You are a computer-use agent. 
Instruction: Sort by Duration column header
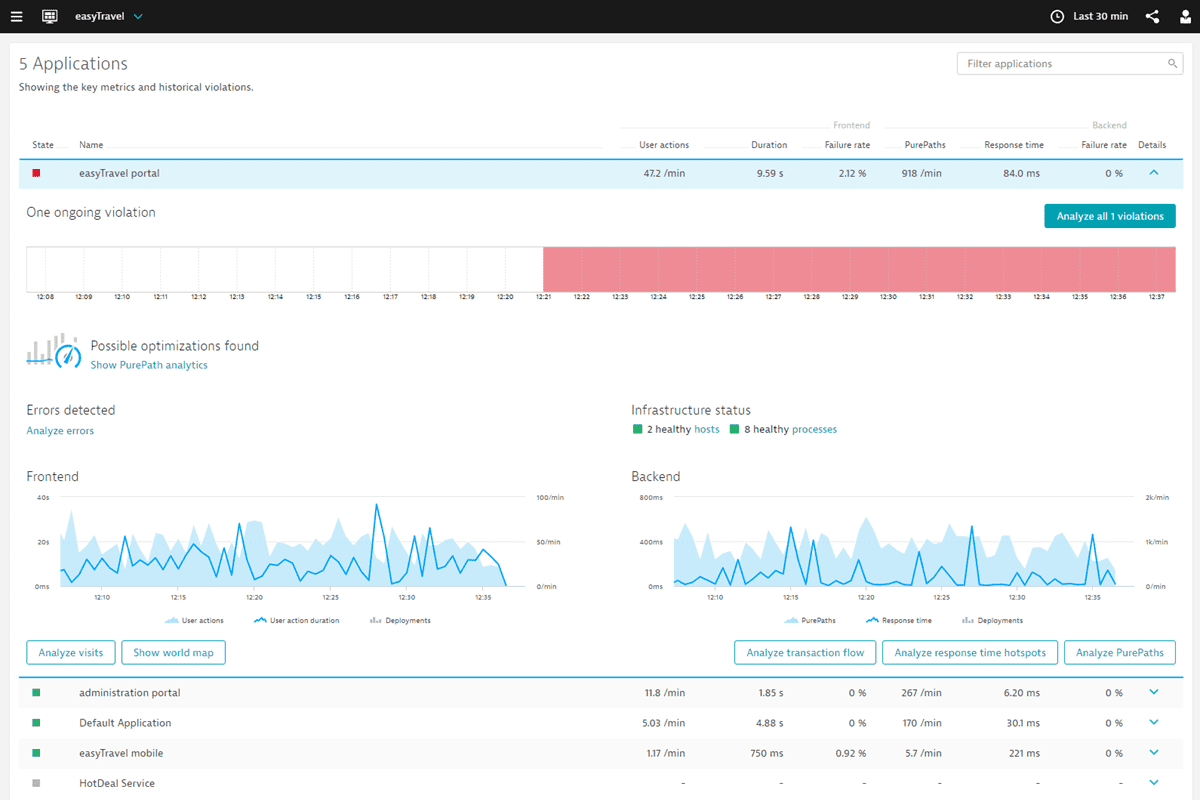coord(769,145)
